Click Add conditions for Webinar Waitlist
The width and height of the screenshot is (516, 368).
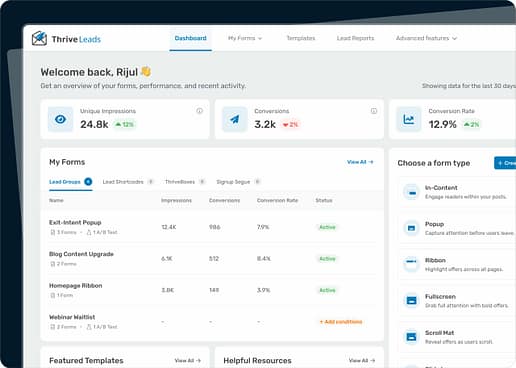click(x=341, y=322)
